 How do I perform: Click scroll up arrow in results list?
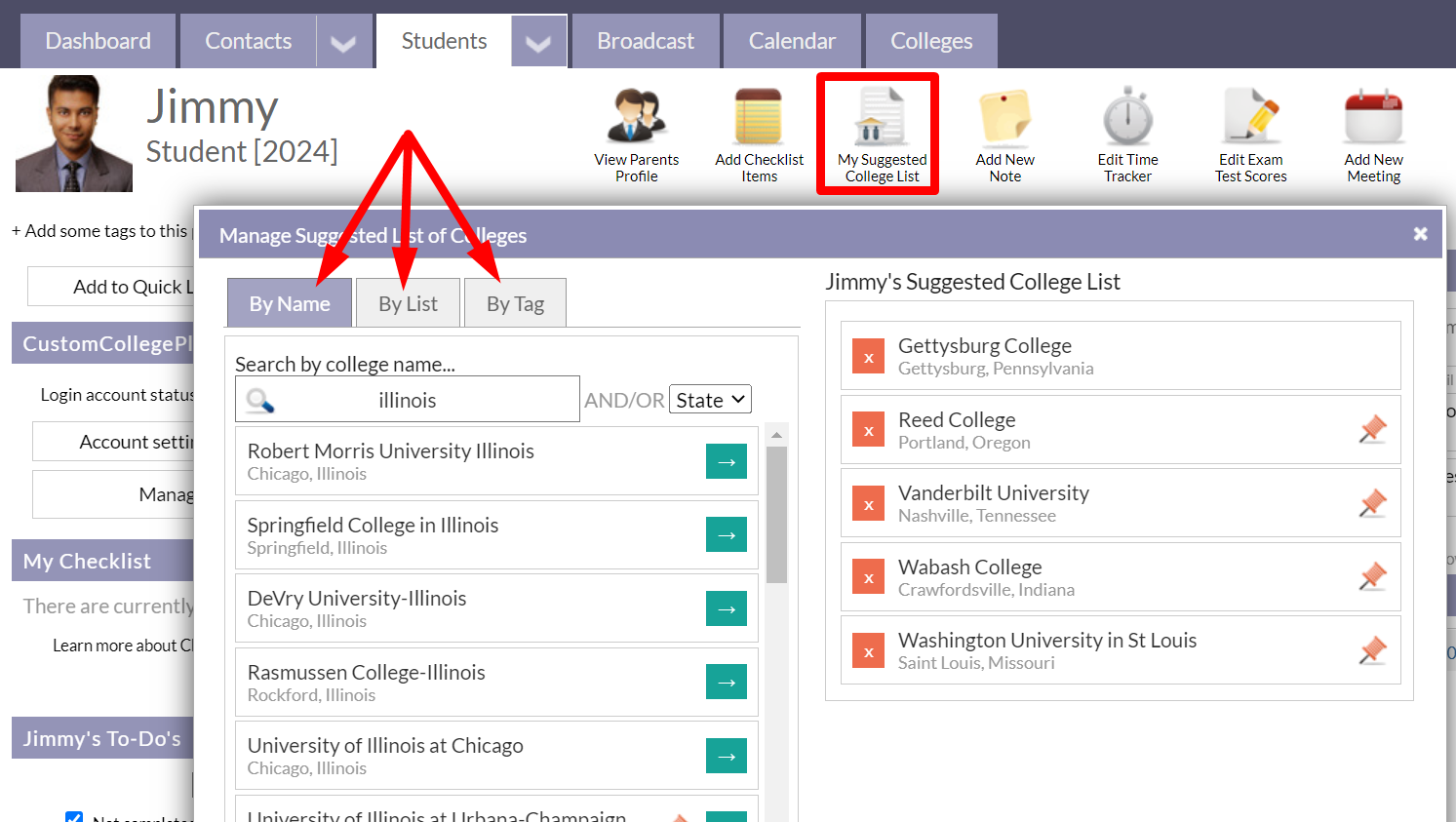776,435
